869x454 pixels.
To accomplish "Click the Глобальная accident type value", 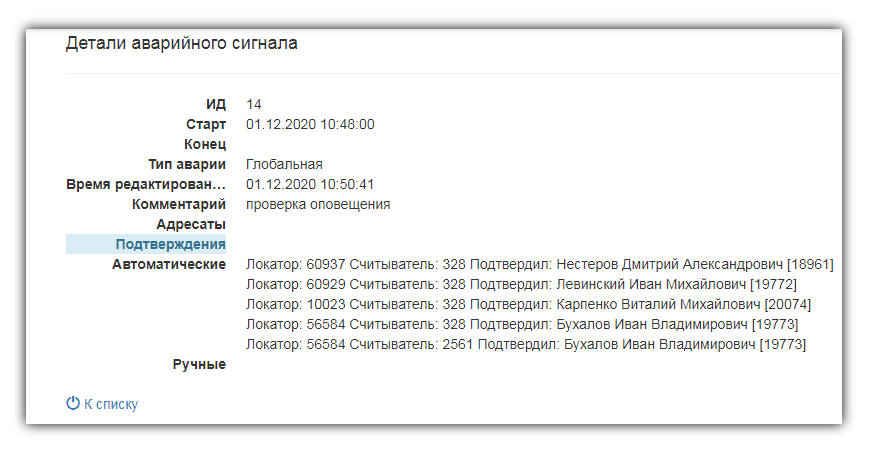I will click(284, 164).
